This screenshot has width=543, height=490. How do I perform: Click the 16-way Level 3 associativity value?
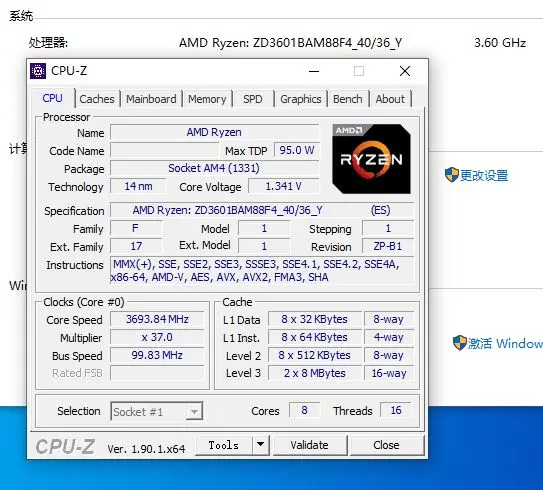(x=389, y=373)
